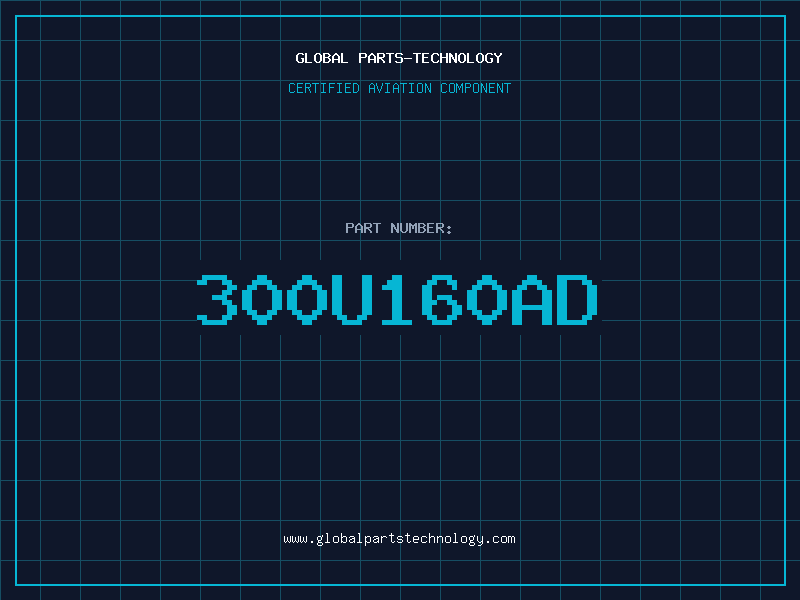800x600 pixels.
Task: Click the word NUMBER: in the label
Action: coord(421,228)
